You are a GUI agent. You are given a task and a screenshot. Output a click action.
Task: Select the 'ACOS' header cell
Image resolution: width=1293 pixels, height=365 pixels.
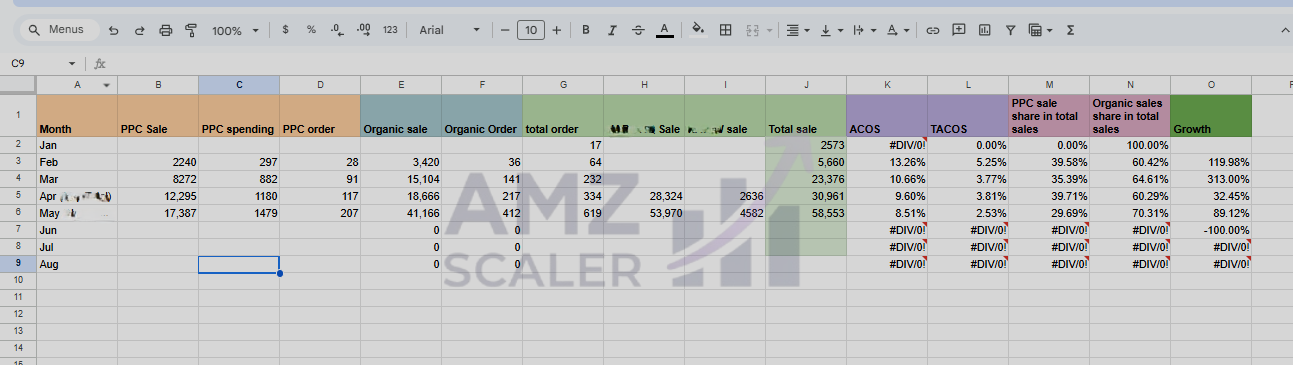[887, 116]
